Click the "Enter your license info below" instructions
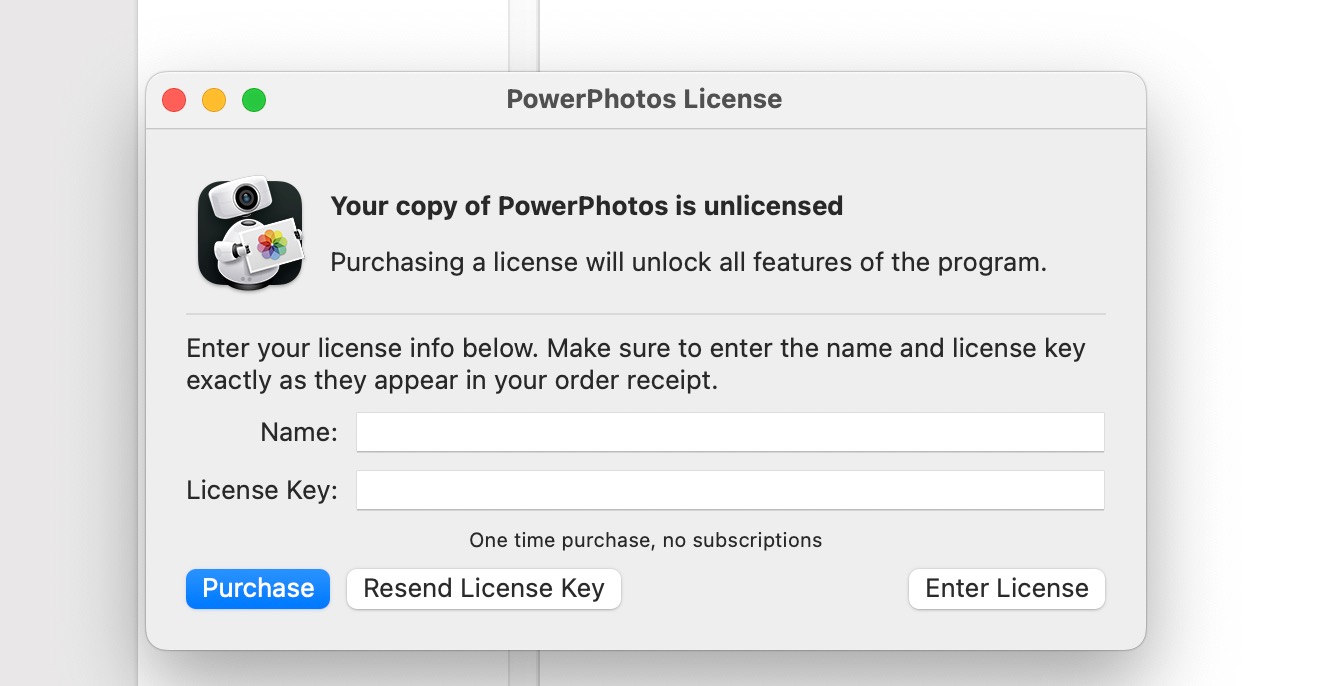Viewport: 1328px width, 686px height. click(635, 364)
